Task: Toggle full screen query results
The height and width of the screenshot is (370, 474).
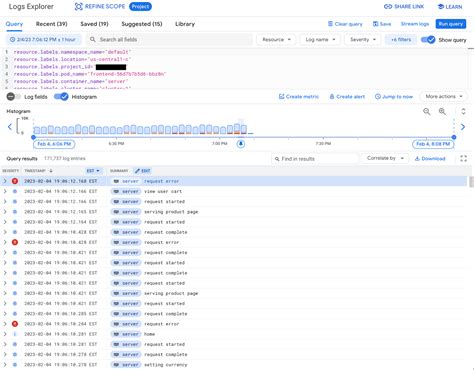Action: click(464, 159)
